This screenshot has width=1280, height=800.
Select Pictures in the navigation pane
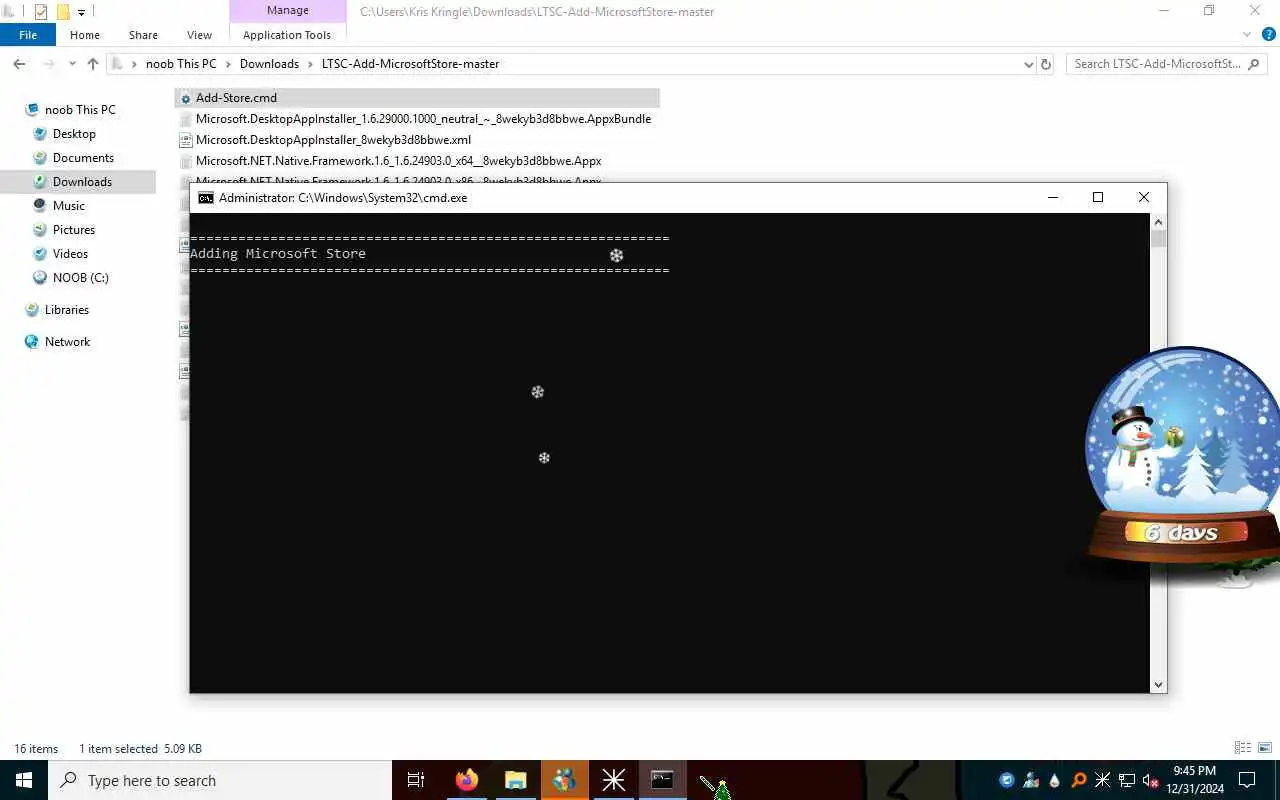click(x=74, y=230)
